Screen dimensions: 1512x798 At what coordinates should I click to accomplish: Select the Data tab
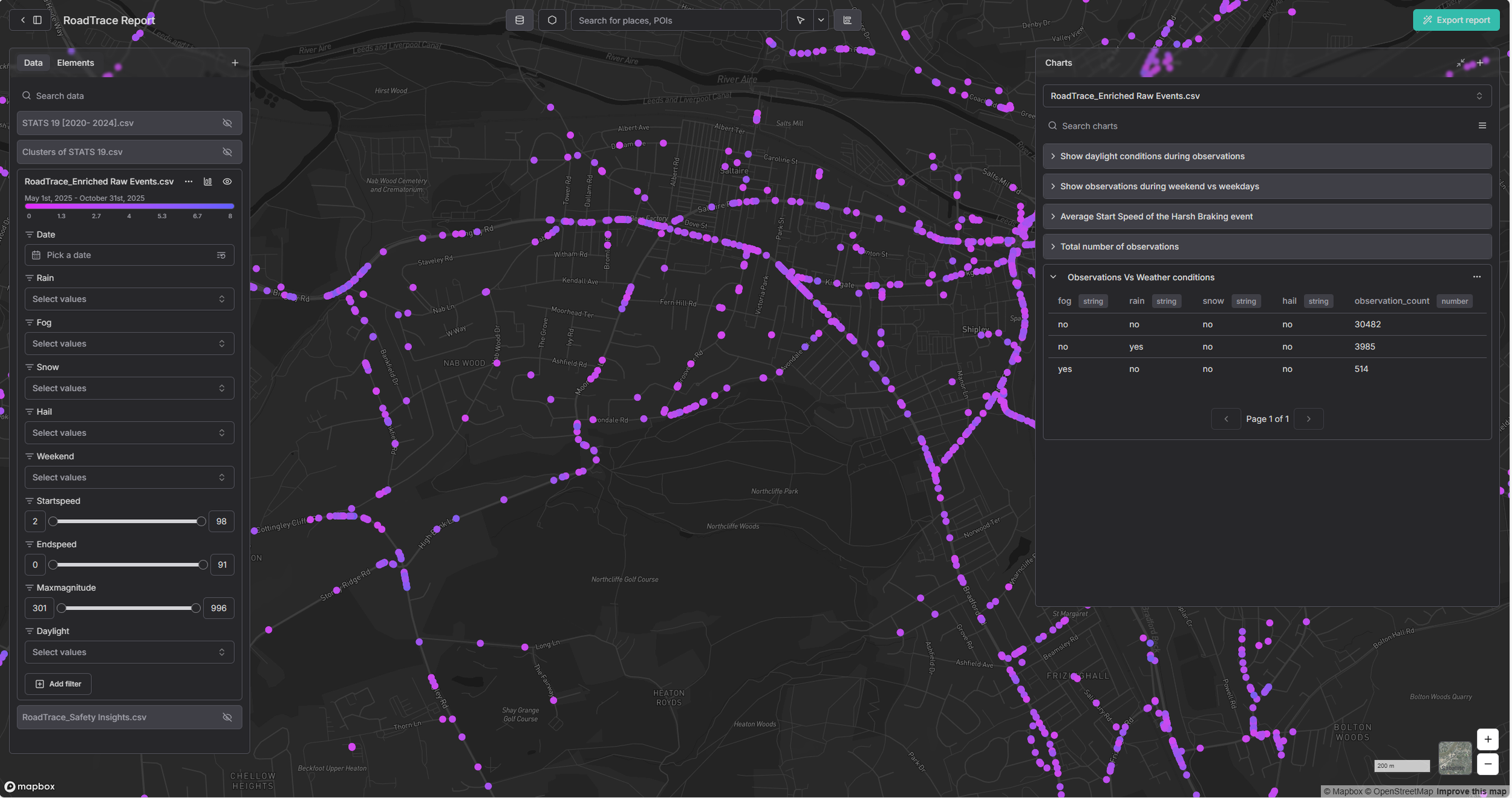click(33, 63)
